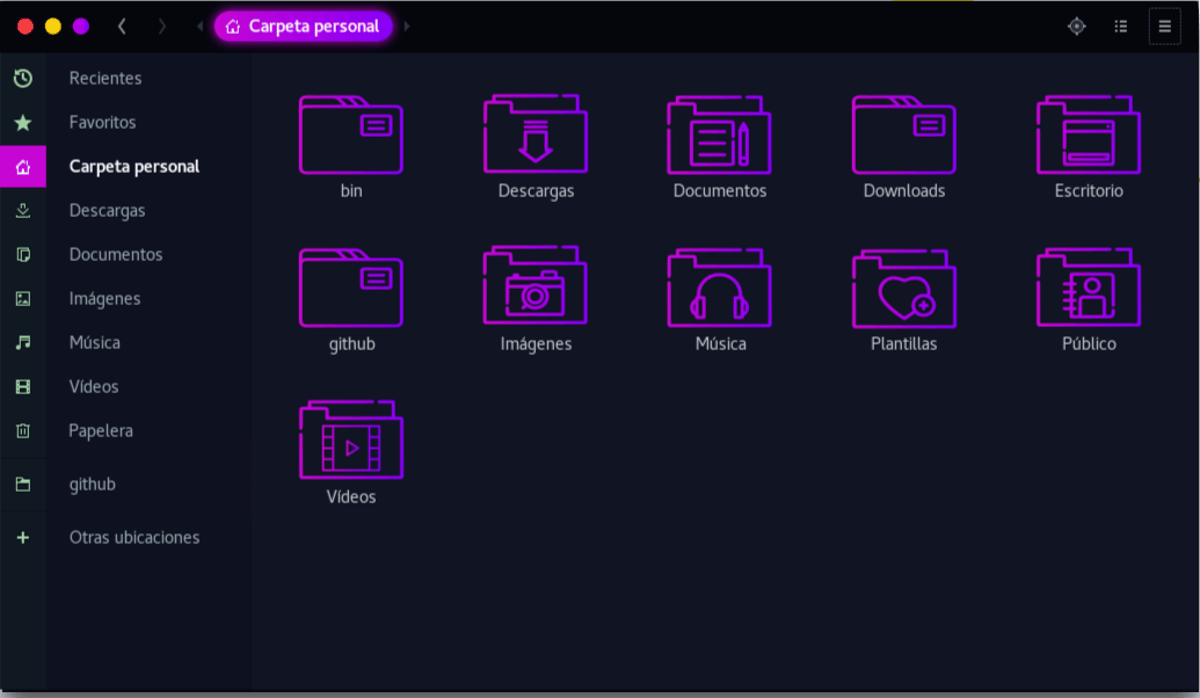This screenshot has width=1200, height=698.
Task: Open the Escritorio folder
Action: tap(1088, 136)
